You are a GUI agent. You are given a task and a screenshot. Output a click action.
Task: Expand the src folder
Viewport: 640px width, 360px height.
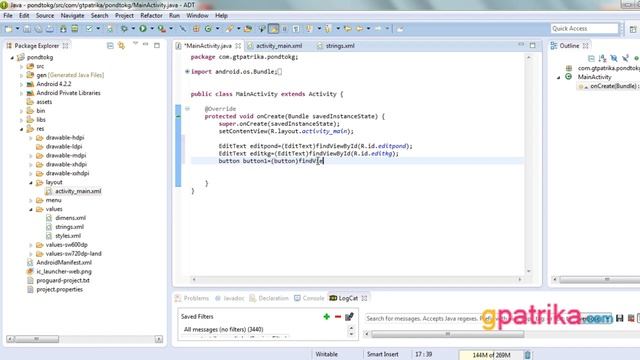pyautogui.click(x=22, y=66)
